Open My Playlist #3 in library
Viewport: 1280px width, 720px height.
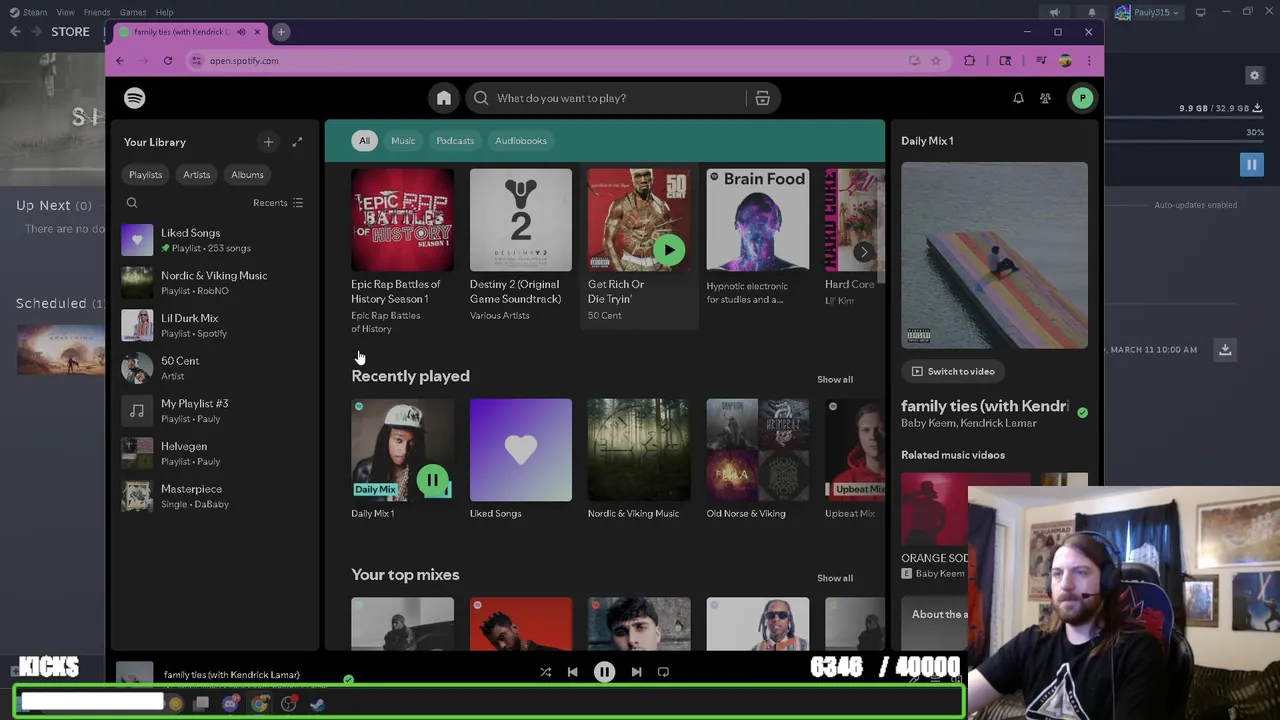[x=215, y=411]
